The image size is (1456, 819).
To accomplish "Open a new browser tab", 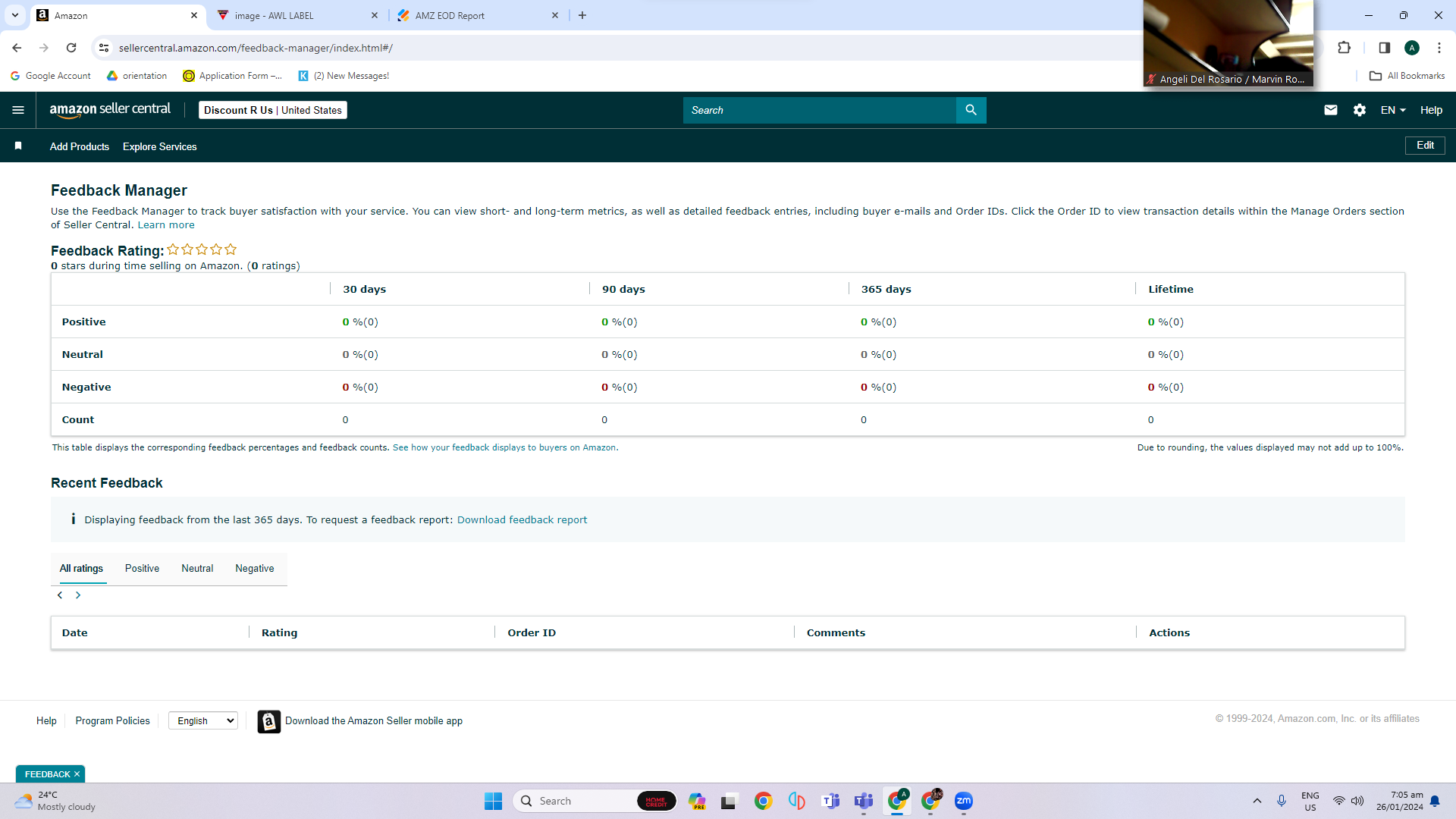I will click(582, 15).
